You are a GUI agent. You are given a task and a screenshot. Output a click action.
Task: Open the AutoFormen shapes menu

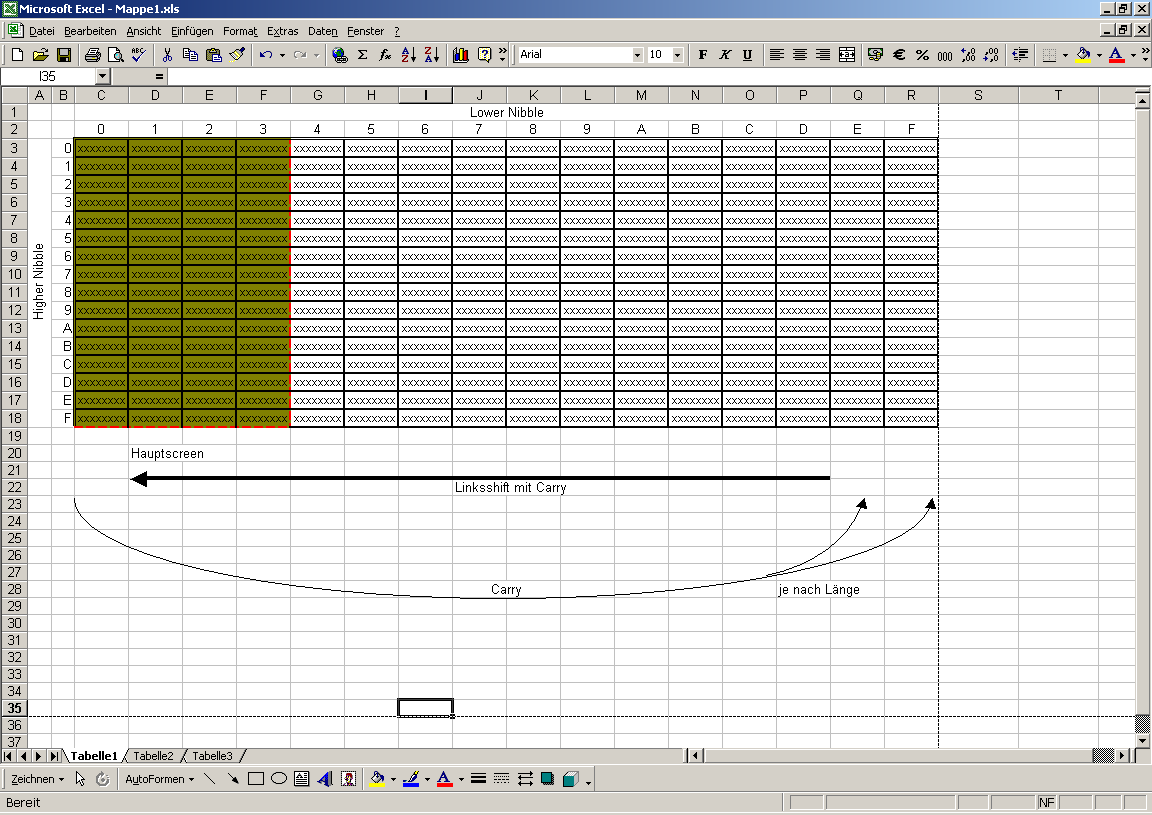pos(159,779)
